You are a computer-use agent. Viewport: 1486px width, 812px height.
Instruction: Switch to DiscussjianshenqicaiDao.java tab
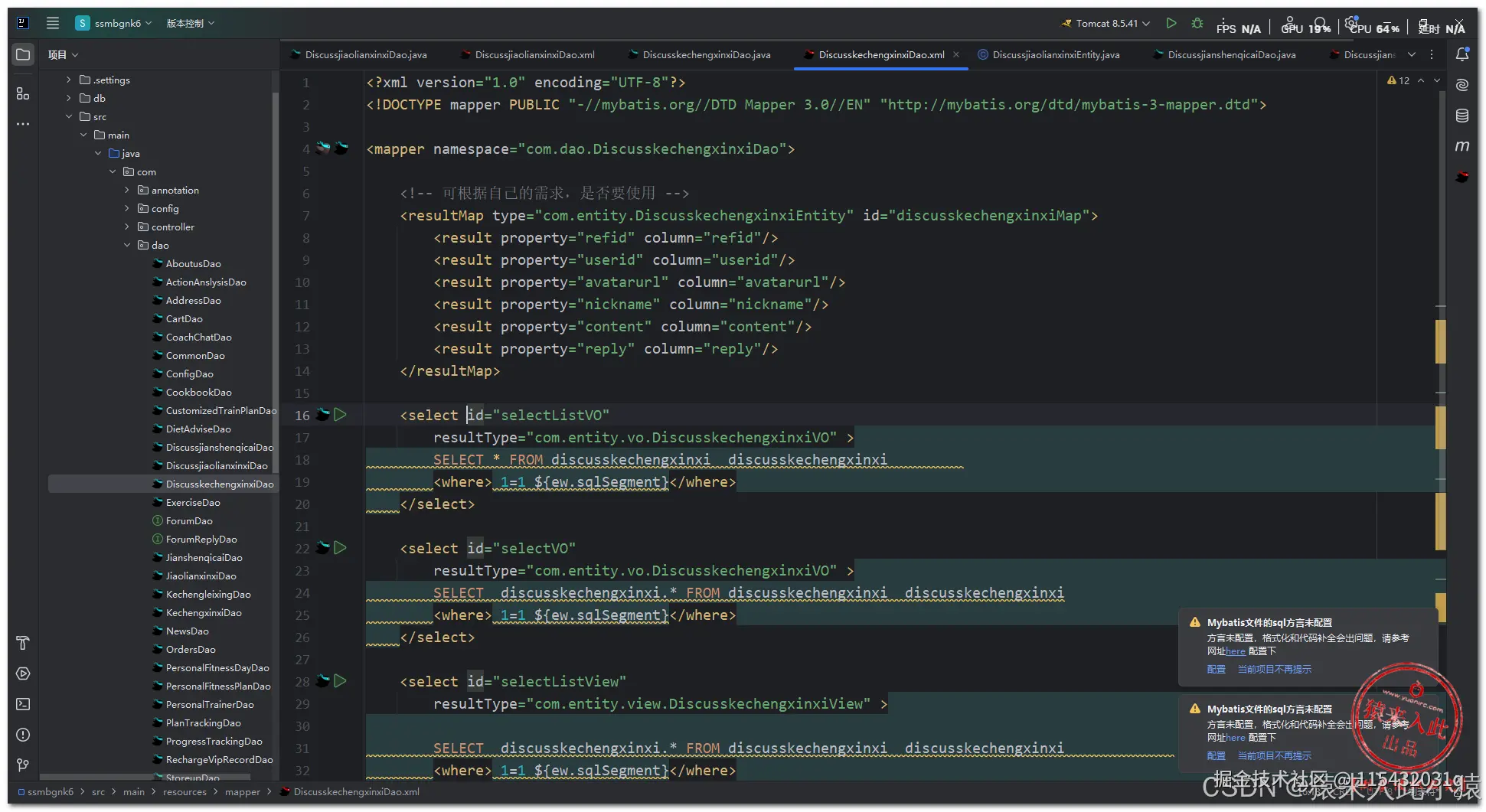[x=1223, y=54]
